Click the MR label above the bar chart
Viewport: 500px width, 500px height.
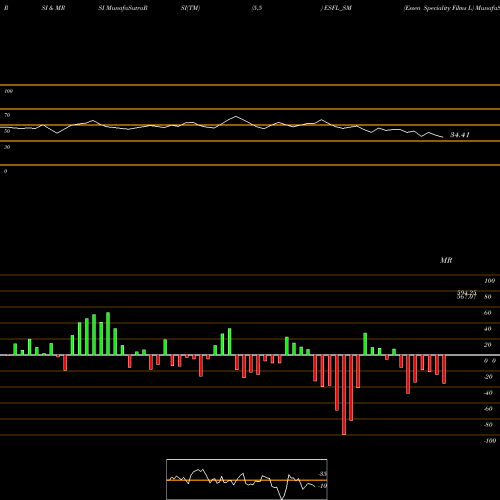point(446,260)
